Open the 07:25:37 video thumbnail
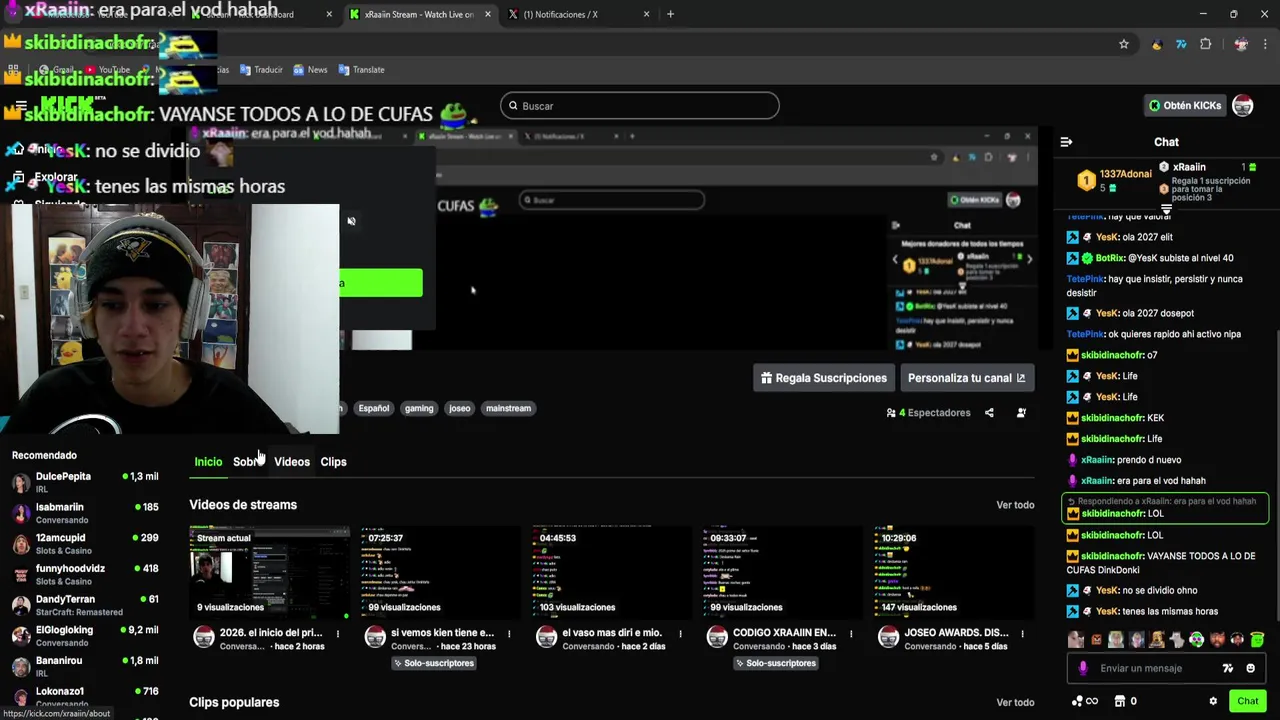 440,572
